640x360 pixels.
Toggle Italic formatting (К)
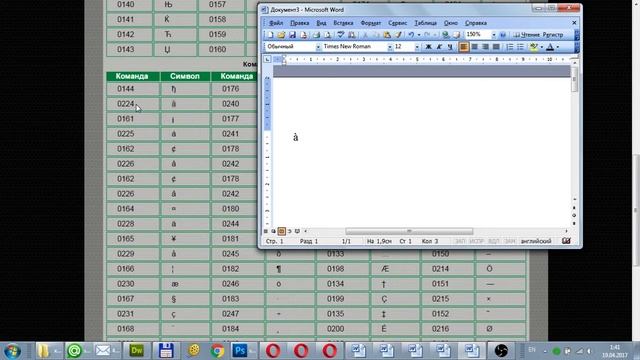(x=439, y=47)
